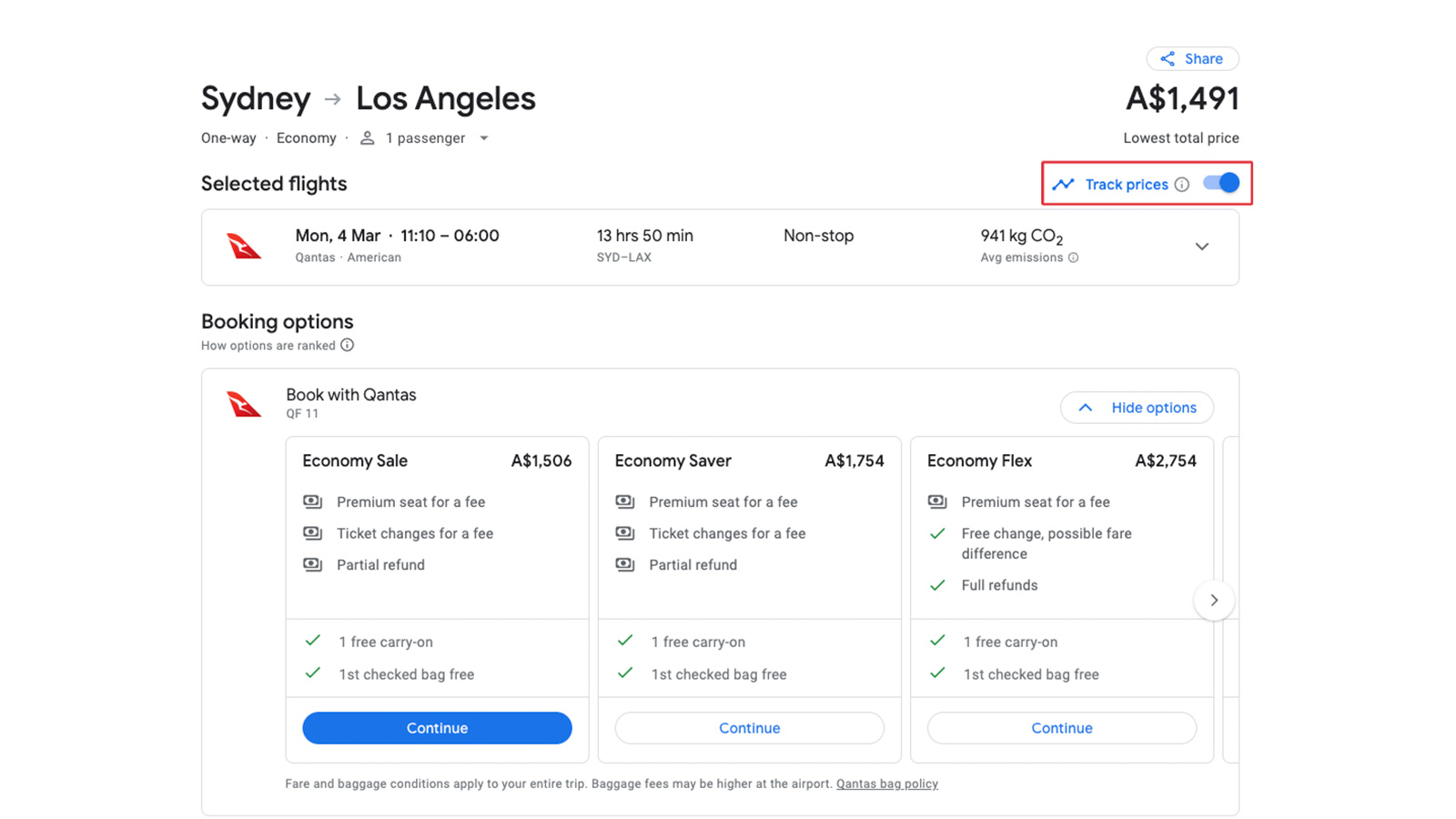Image resolution: width=1456 pixels, height=819 pixels.
Task: Click the Los Angeles destination heading
Action: [x=446, y=98]
